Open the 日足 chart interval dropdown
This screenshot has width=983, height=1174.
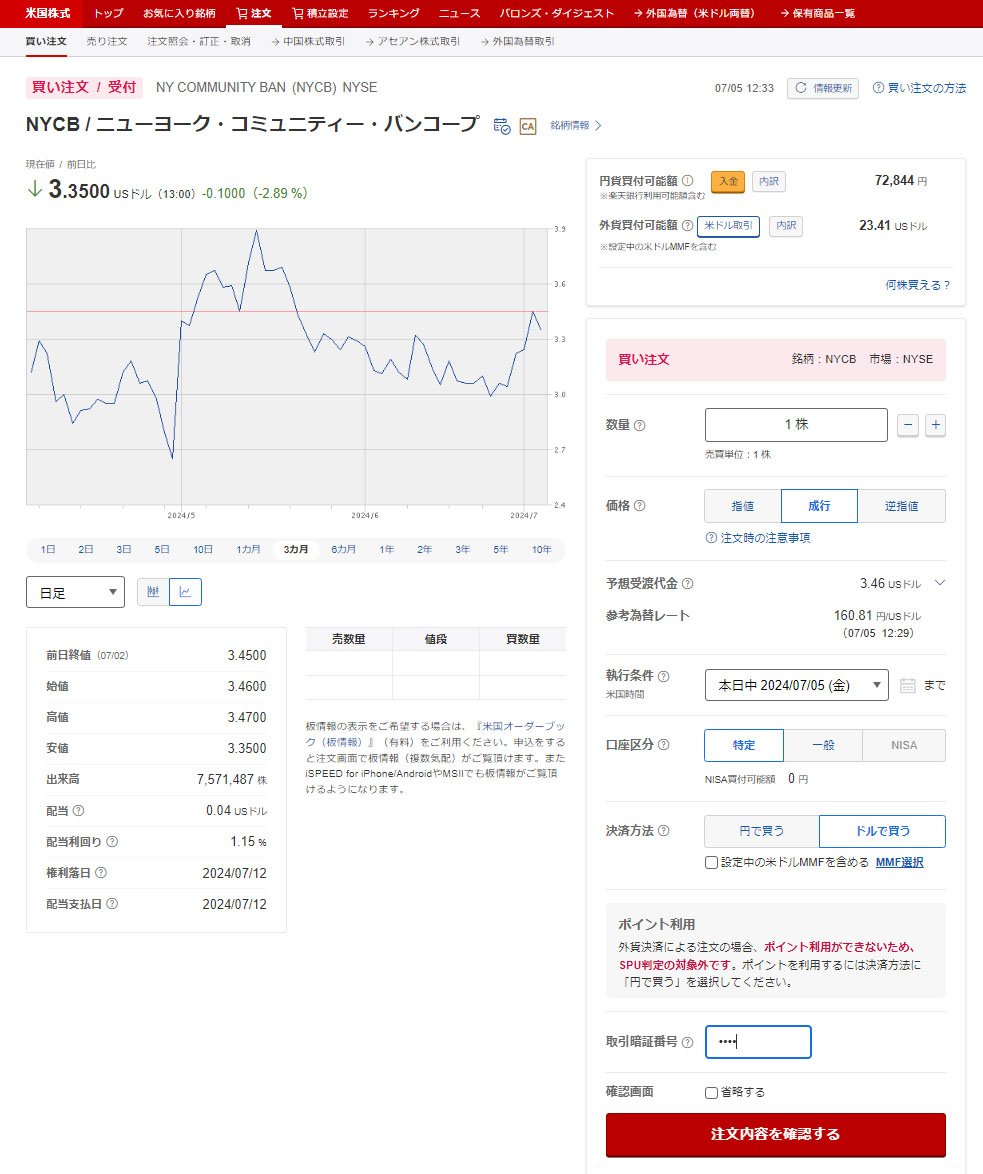click(75, 592)
